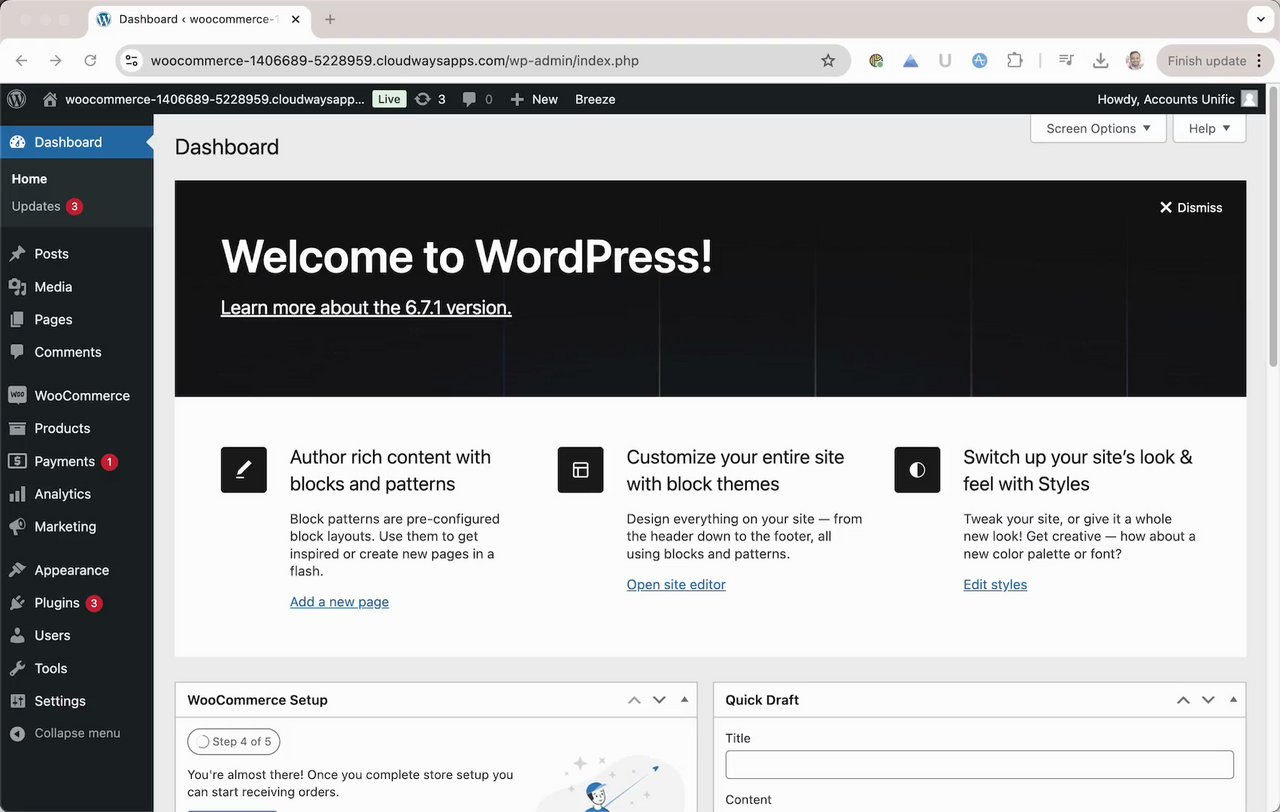Open the Screen Options dropdown
Viewport: 1280px width, 812px height.
tap(1098, 128)
